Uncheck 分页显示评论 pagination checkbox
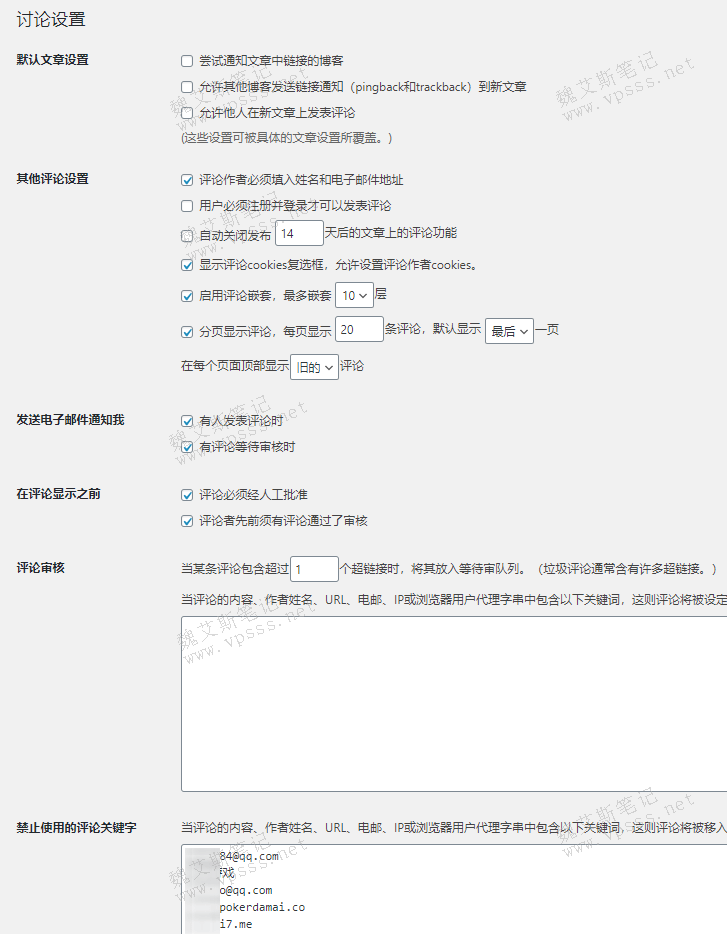 pos(187,332)
